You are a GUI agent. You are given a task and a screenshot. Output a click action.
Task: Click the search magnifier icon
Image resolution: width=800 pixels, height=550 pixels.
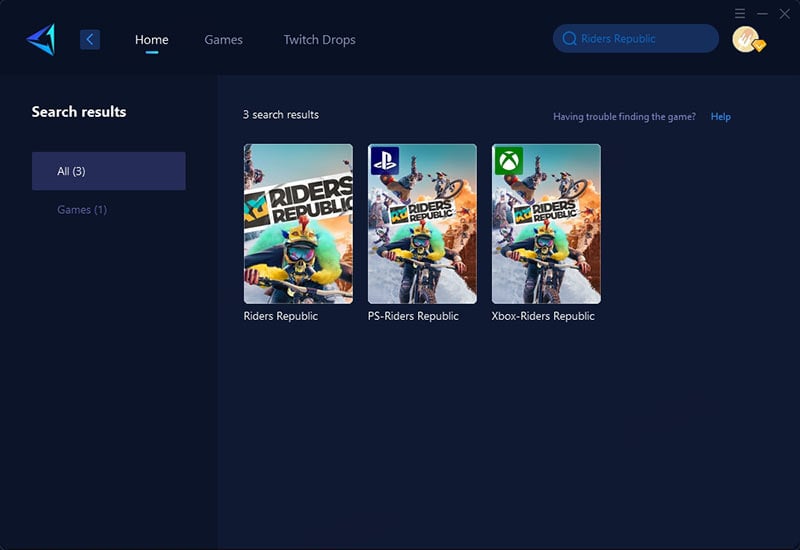point(569,39)
